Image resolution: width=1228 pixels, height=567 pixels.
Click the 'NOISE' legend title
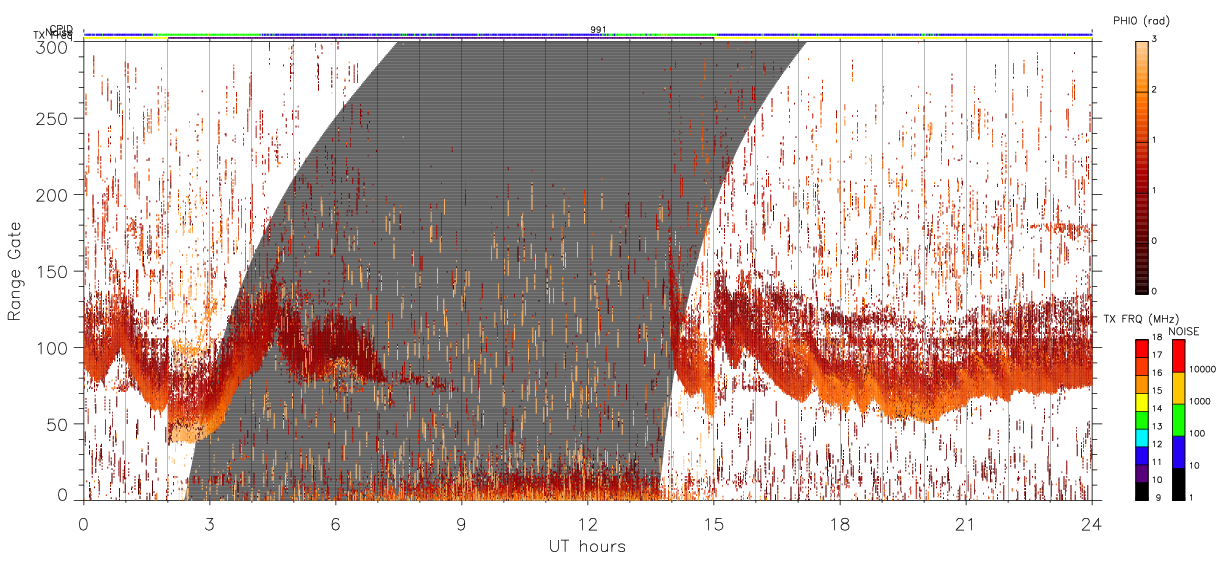1186,331
